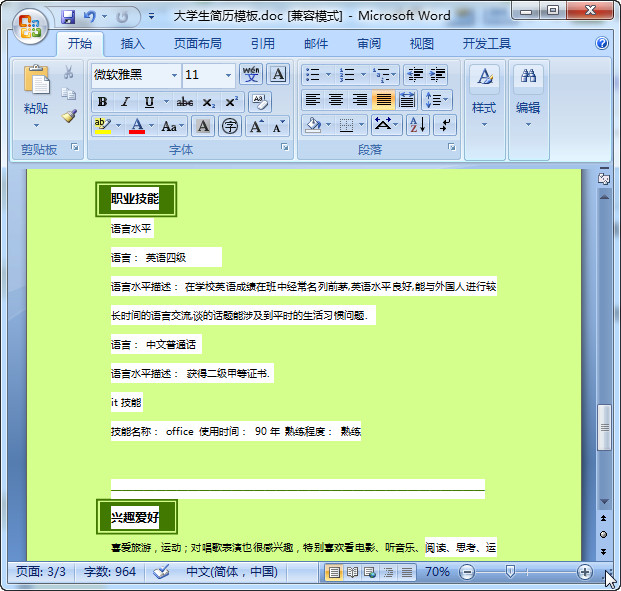Sort A-Z icon in paragraph group
Screen dimensions: 621x591
point(418,125)
